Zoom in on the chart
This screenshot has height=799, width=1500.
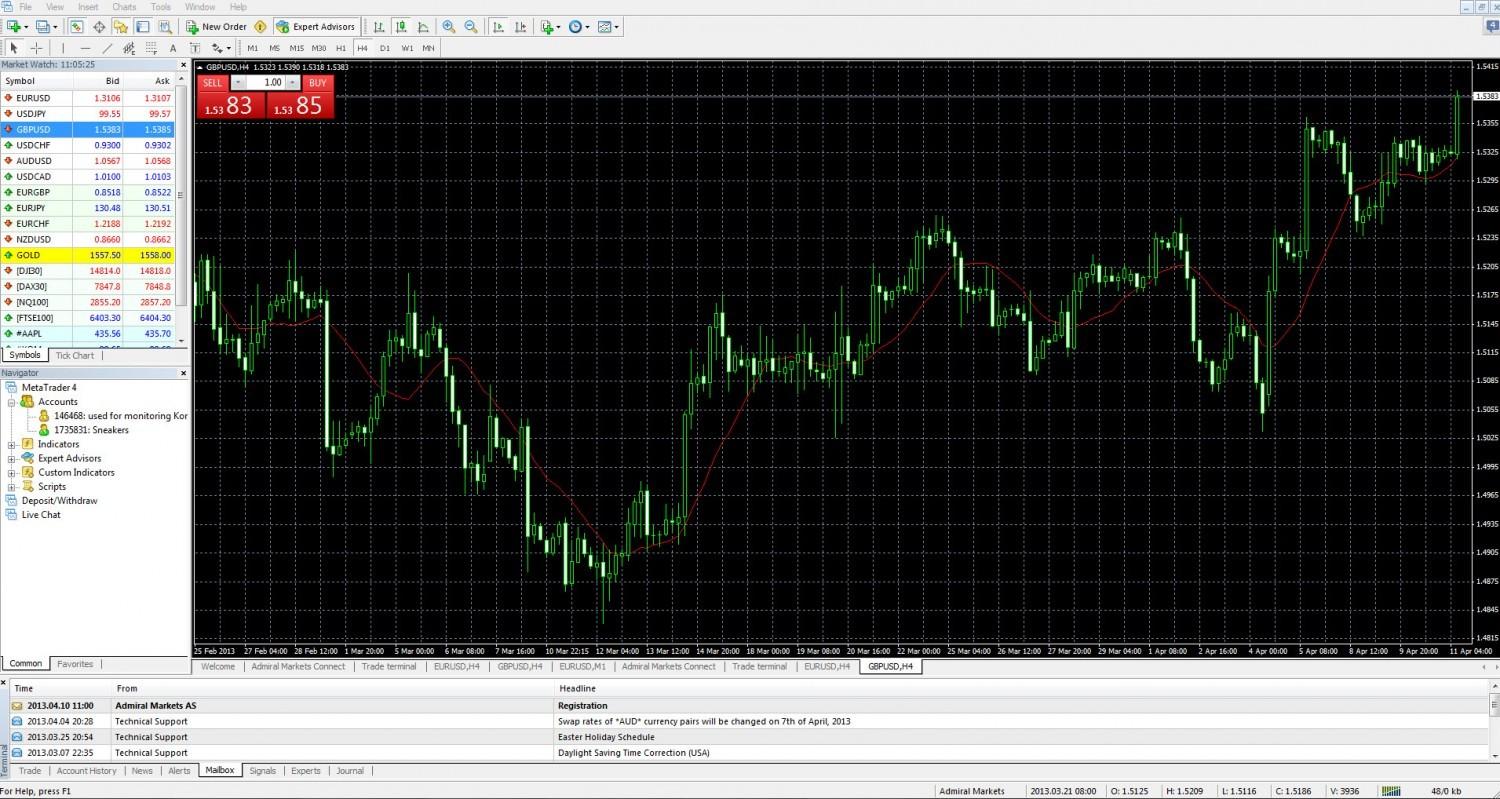coord(448,27)
